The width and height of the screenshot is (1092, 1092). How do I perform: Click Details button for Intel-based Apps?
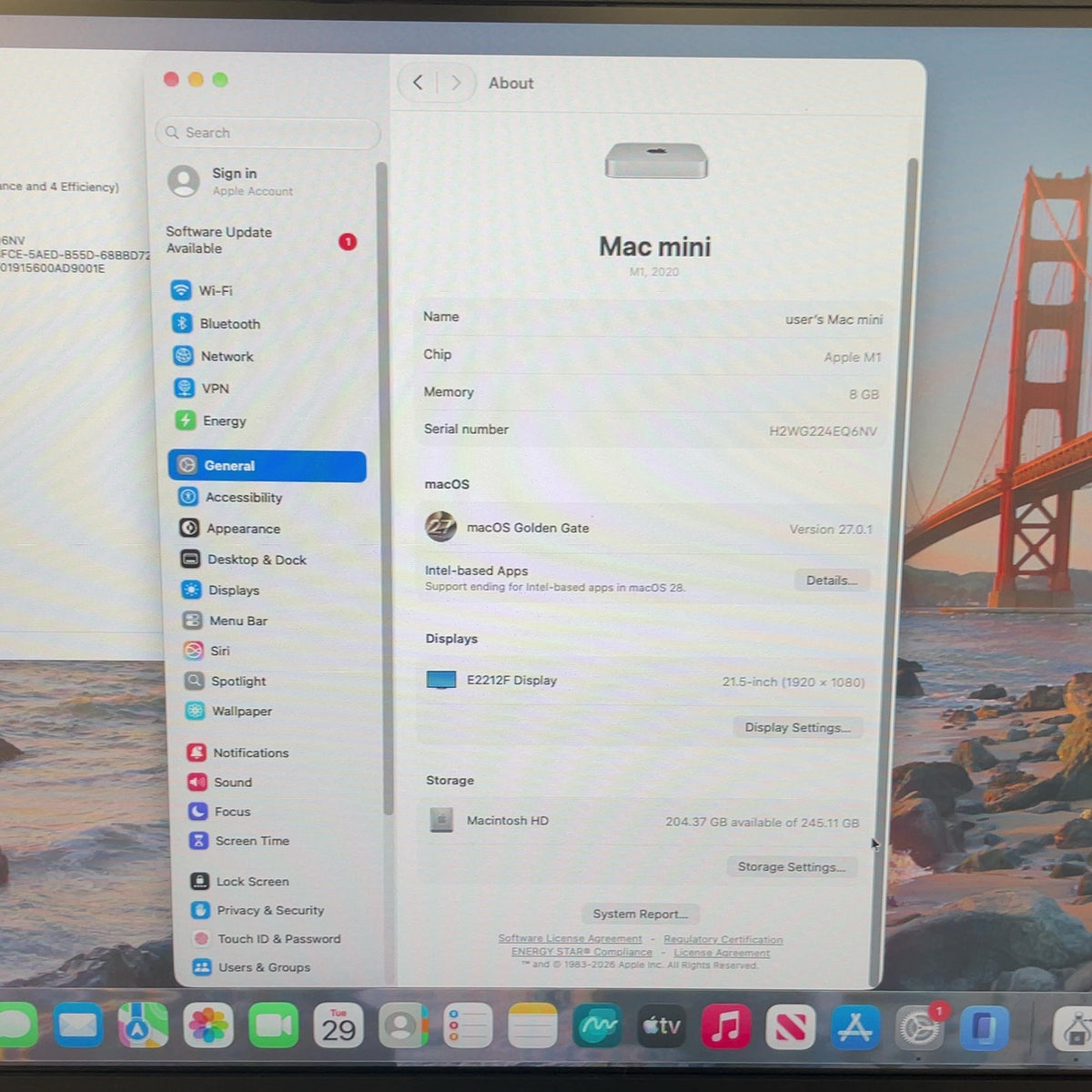(832, 580)
